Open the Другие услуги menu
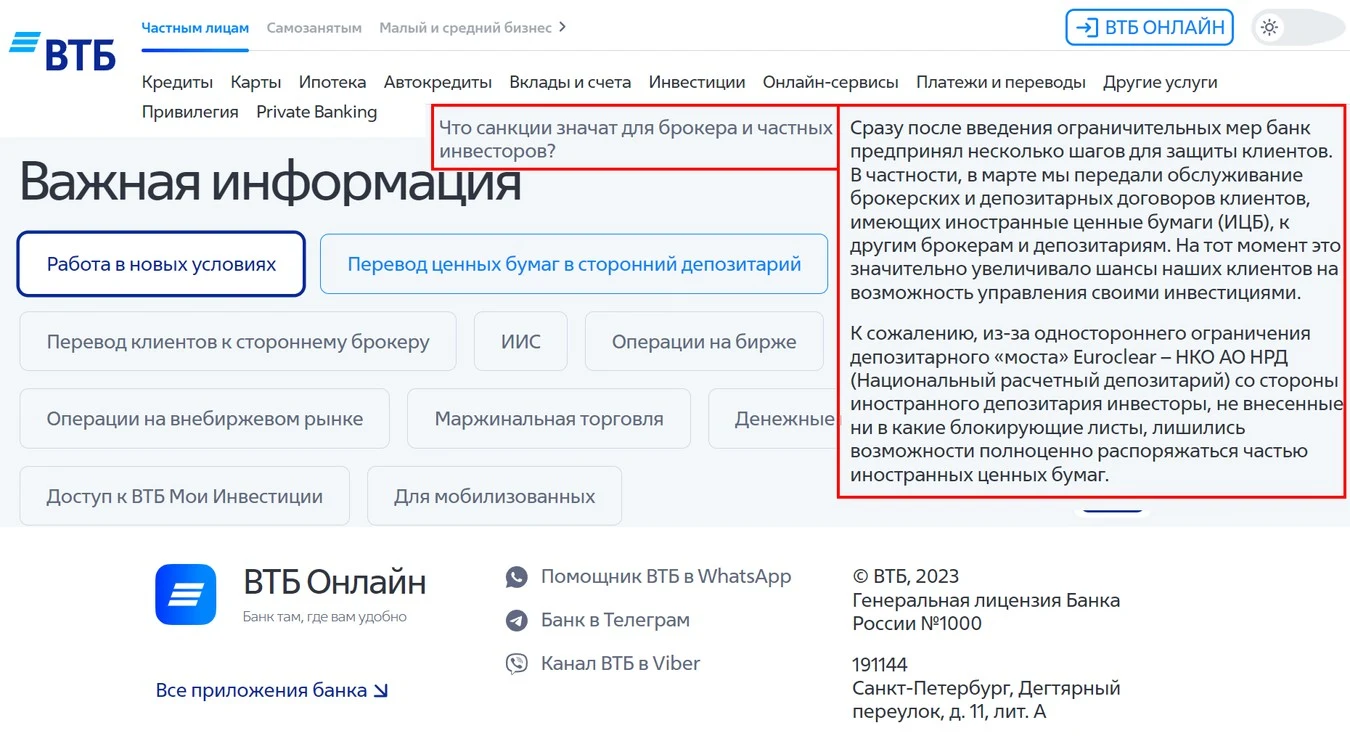This screenshot has width=1350, height=744. click(x=1160, y=82)
